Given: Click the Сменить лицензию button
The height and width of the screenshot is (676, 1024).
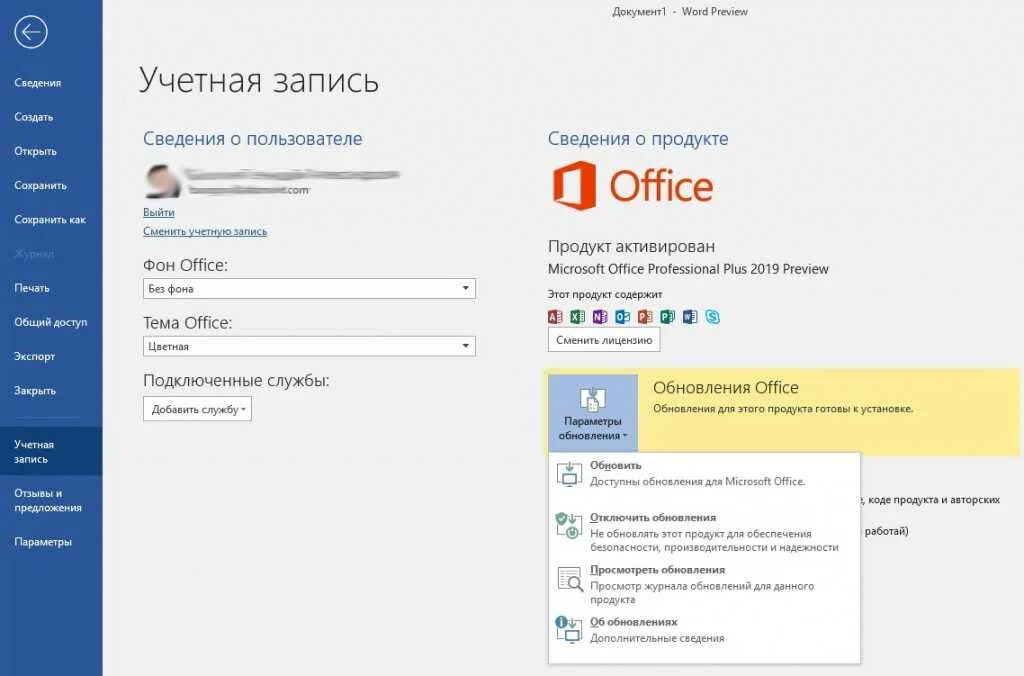Looking at the screenshot, I should [604, 340].
